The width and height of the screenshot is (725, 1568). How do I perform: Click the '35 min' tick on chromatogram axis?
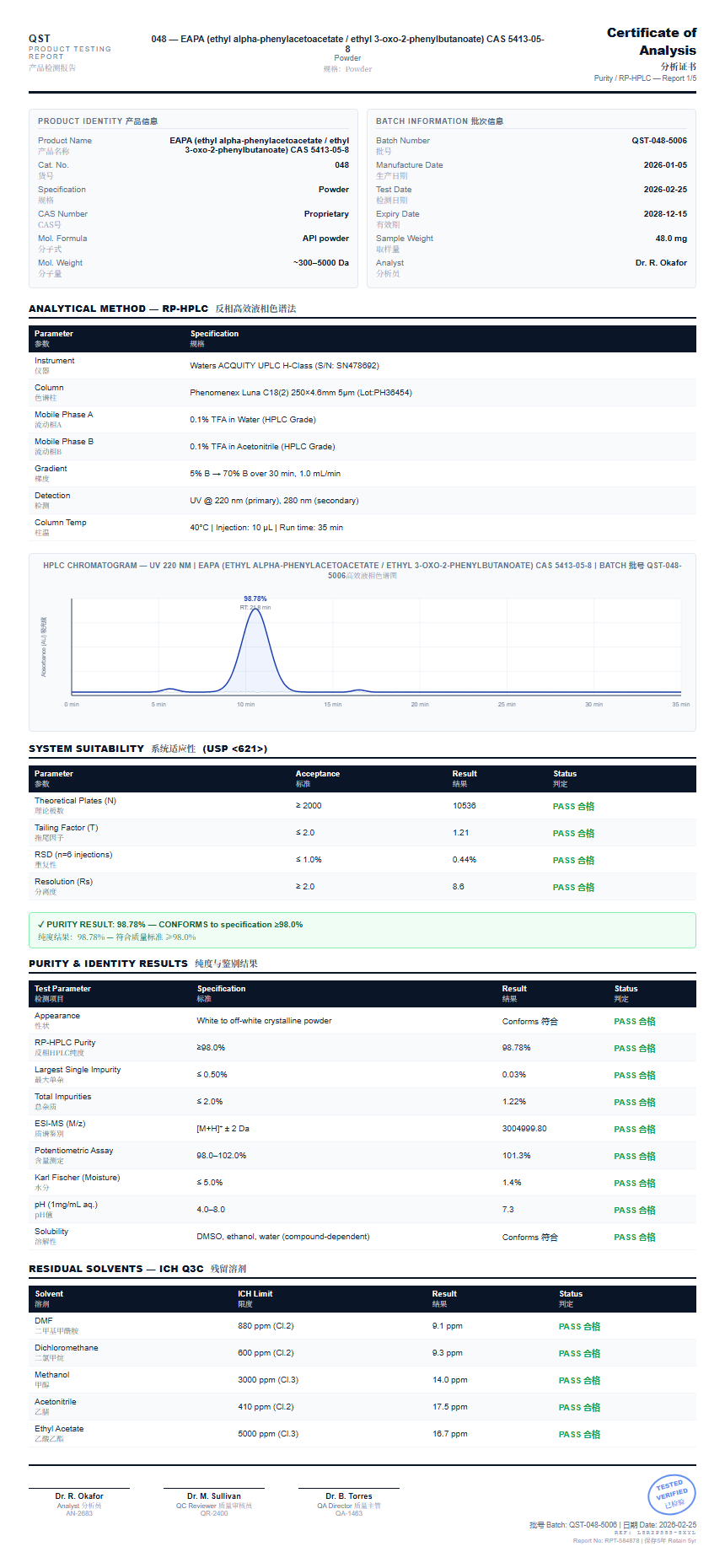click(x=680, y=704)
